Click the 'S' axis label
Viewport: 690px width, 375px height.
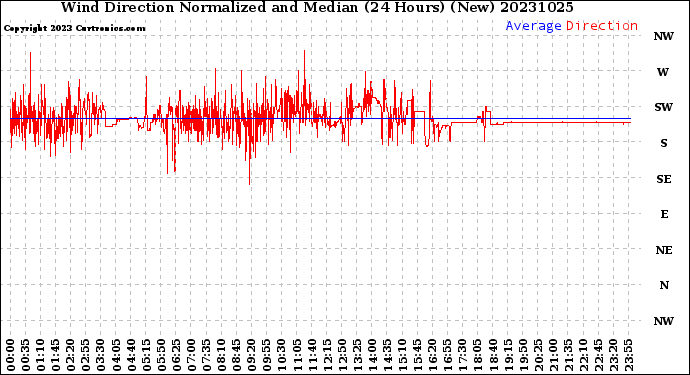pyautogui.click(x=664, y=143)
